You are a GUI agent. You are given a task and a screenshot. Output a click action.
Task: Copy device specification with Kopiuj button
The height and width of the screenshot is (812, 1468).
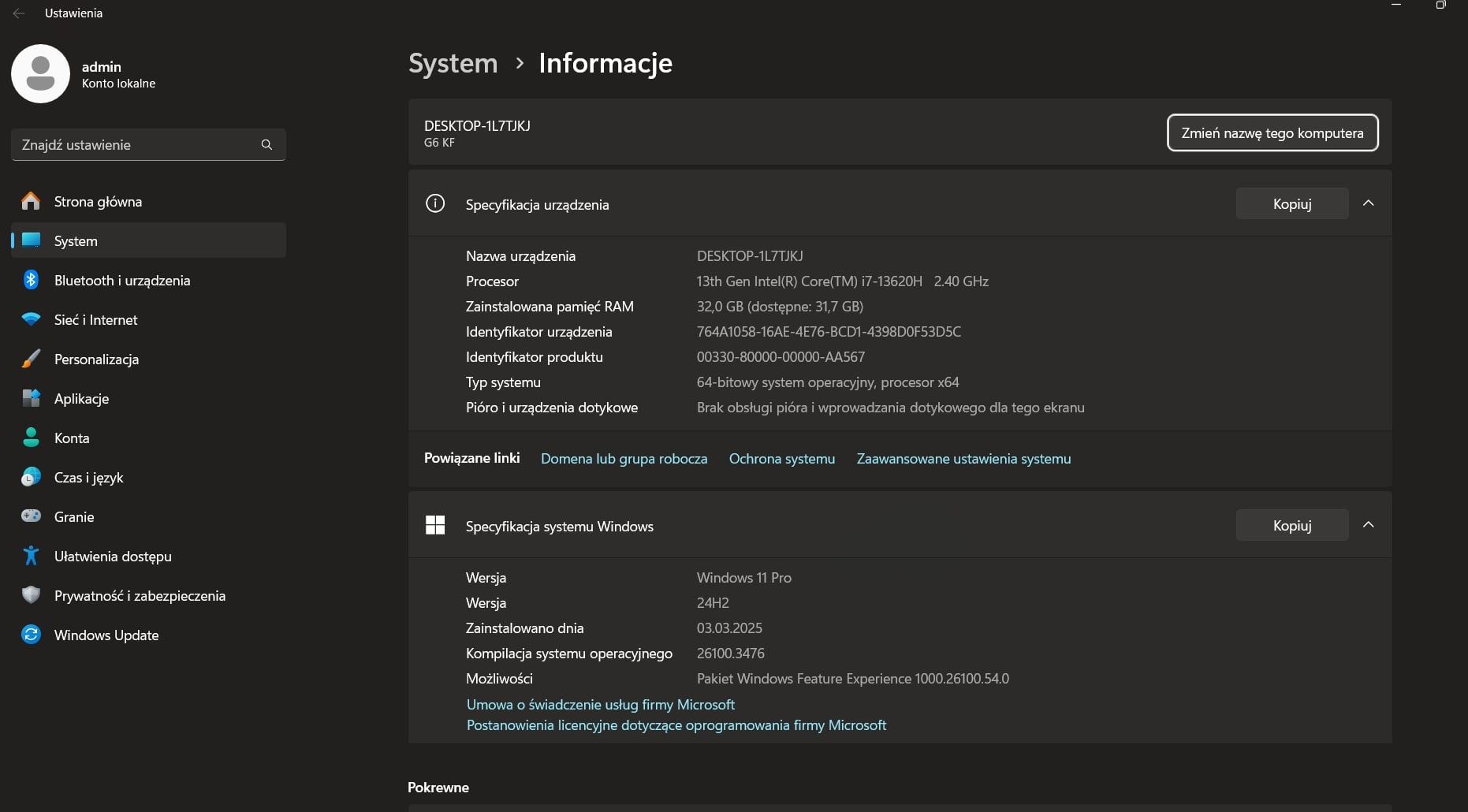pyautogui.click(x=1292, y=203)
